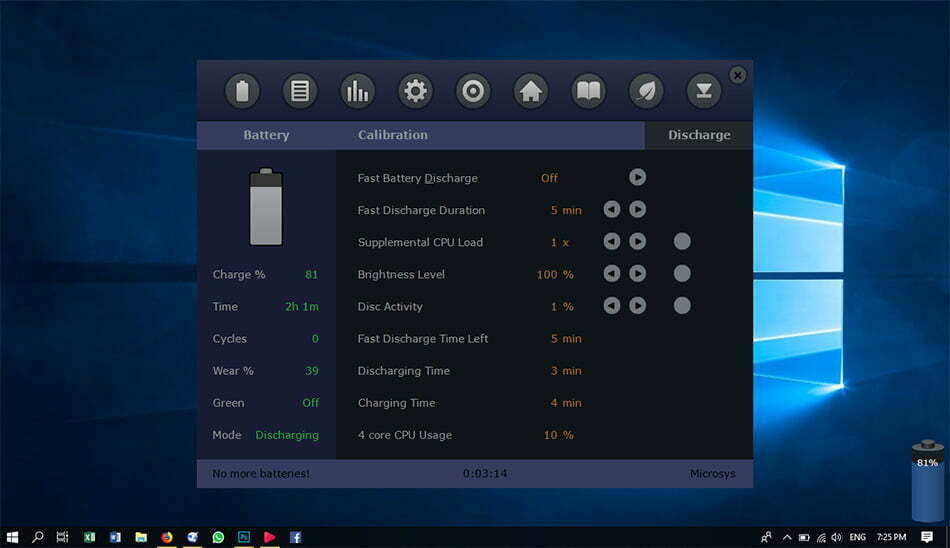Screen dimensions: 950x548
Task: Show hidden system tray icons
Action: [786, 537]
